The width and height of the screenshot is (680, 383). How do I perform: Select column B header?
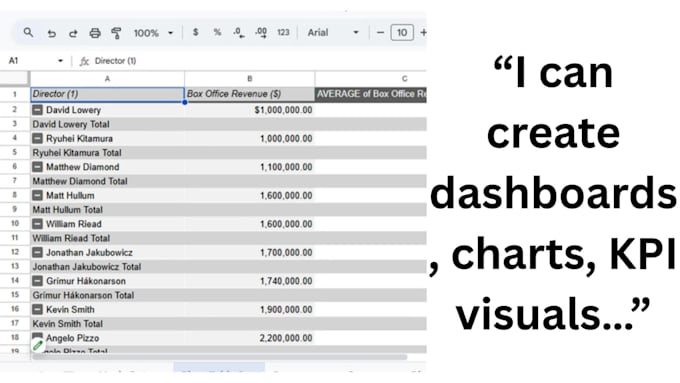point(249,79)
